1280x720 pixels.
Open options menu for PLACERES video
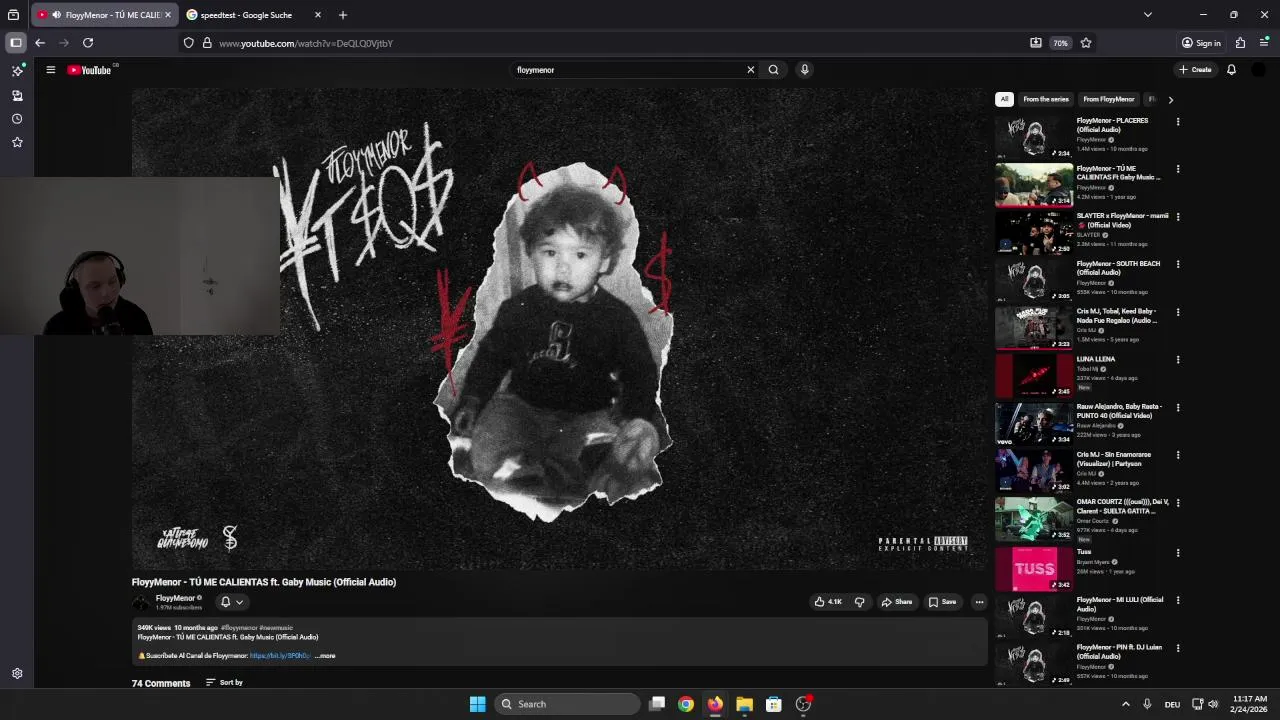tap(1178, 121)
